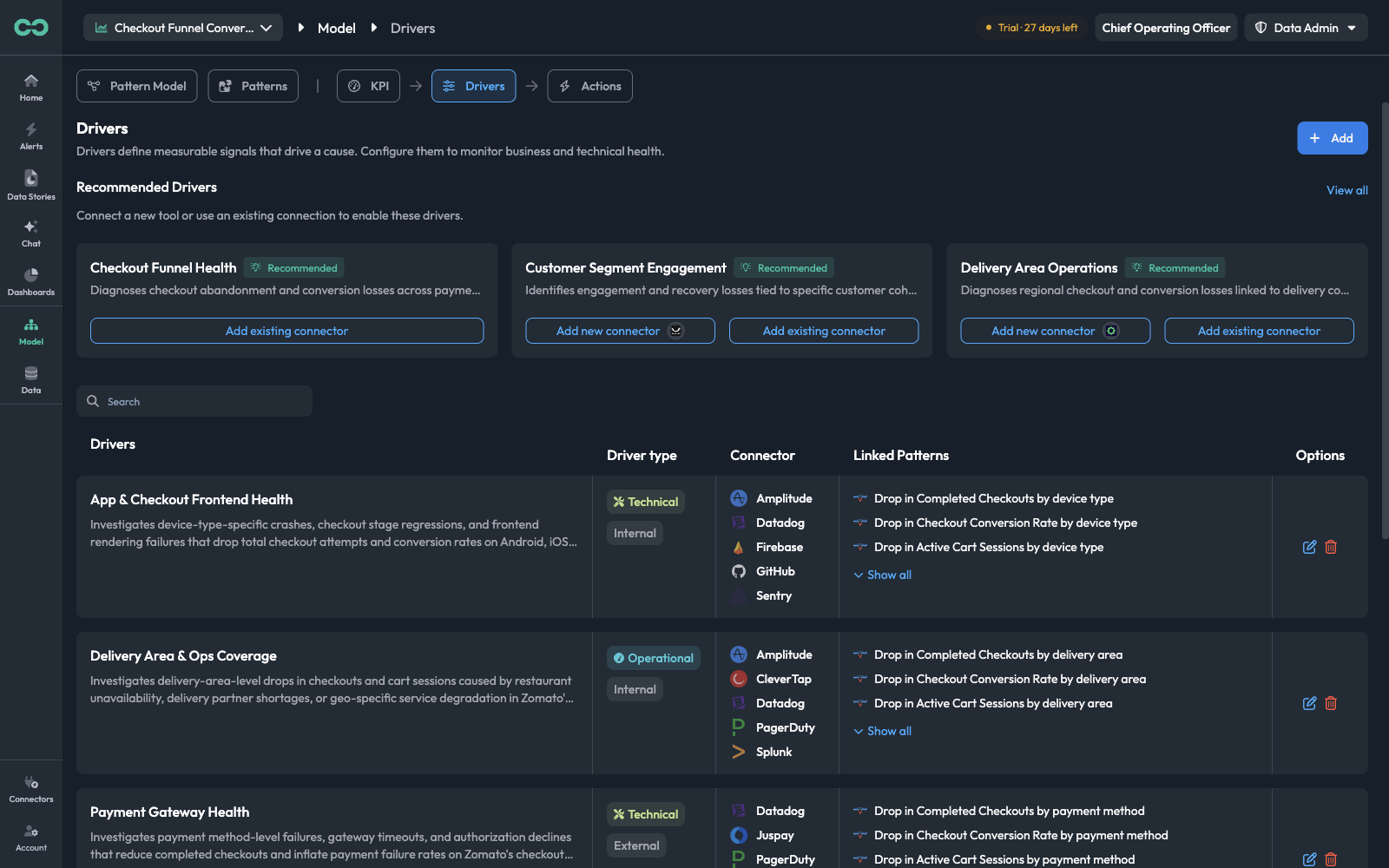Switch to the KPI tab

click(369, 86)
